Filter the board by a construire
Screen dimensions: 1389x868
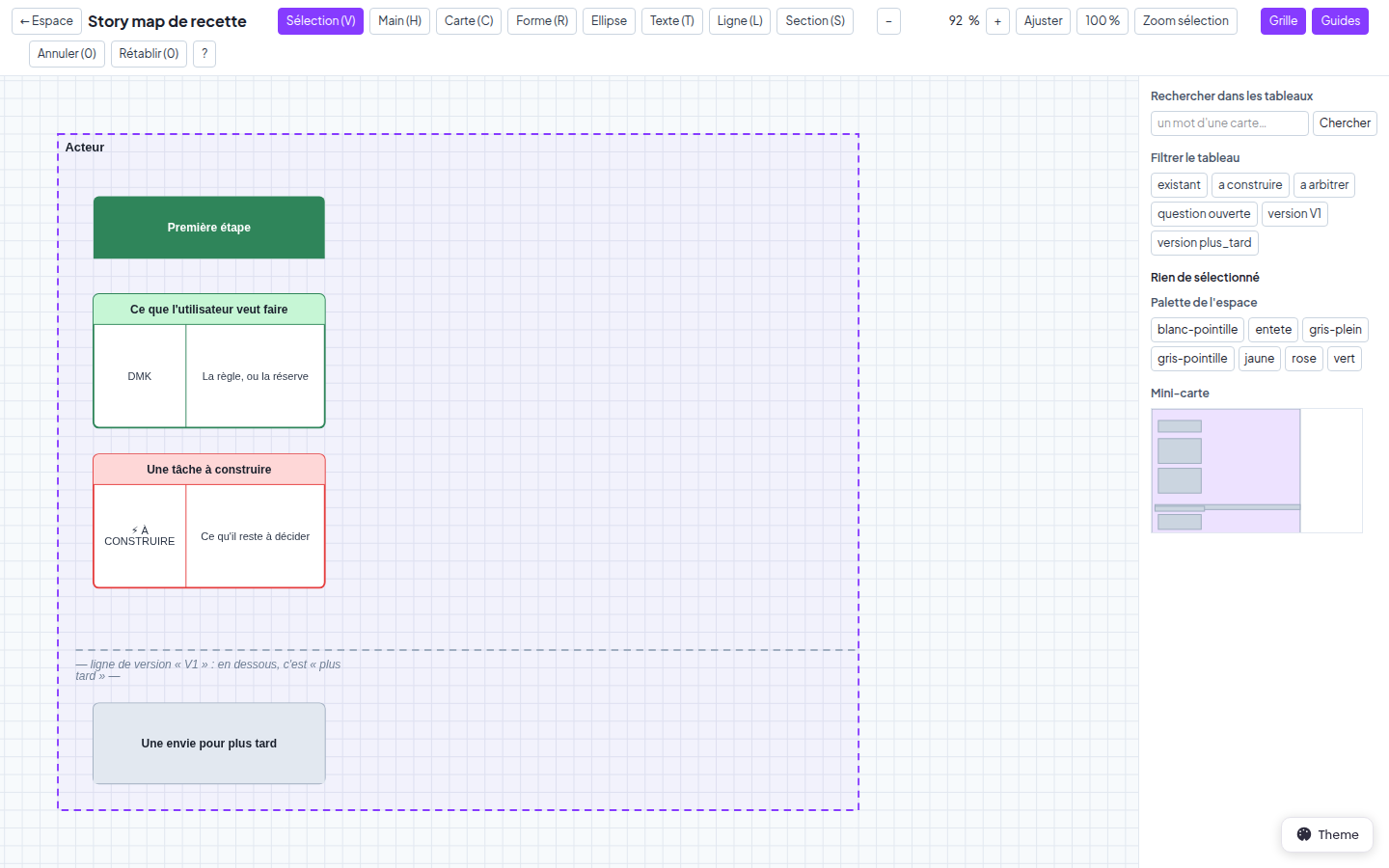click(x=1250, y=185)
